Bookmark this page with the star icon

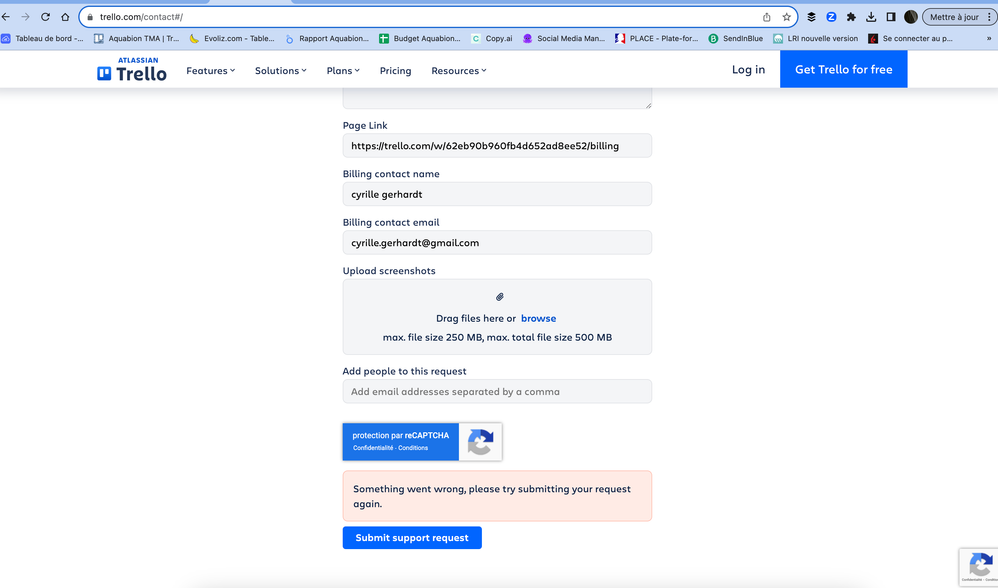tap(787, 17)
